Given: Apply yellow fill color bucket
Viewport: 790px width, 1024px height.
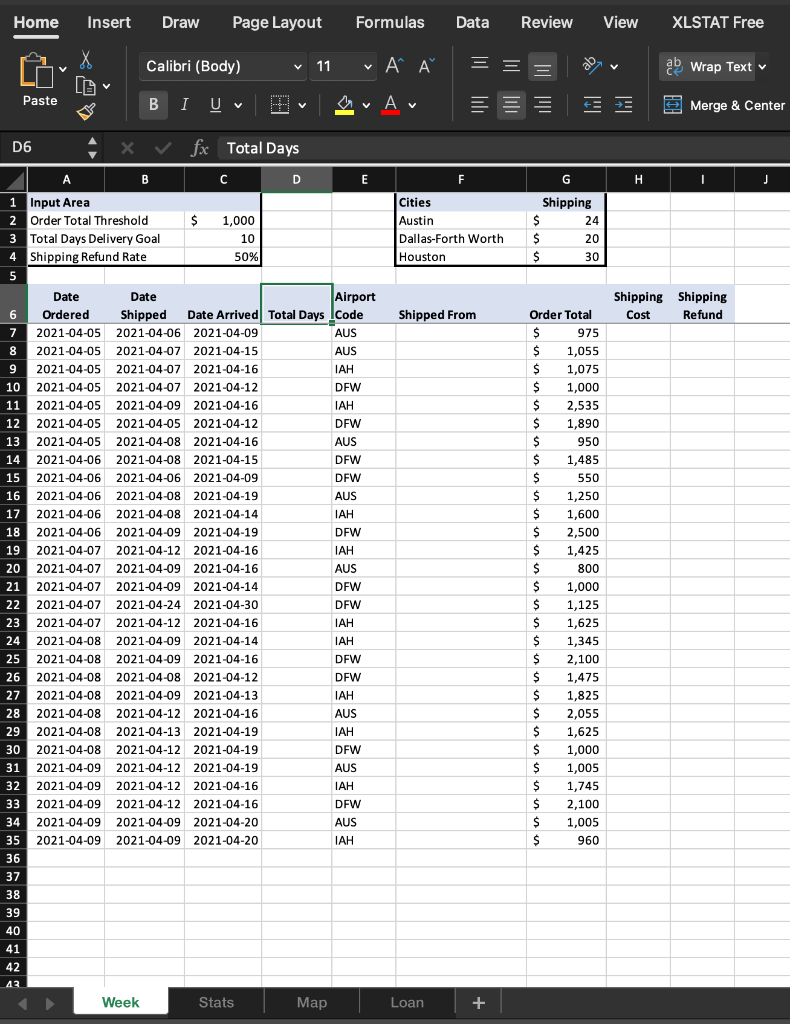Looking at the screenshot, I should 345,104.
